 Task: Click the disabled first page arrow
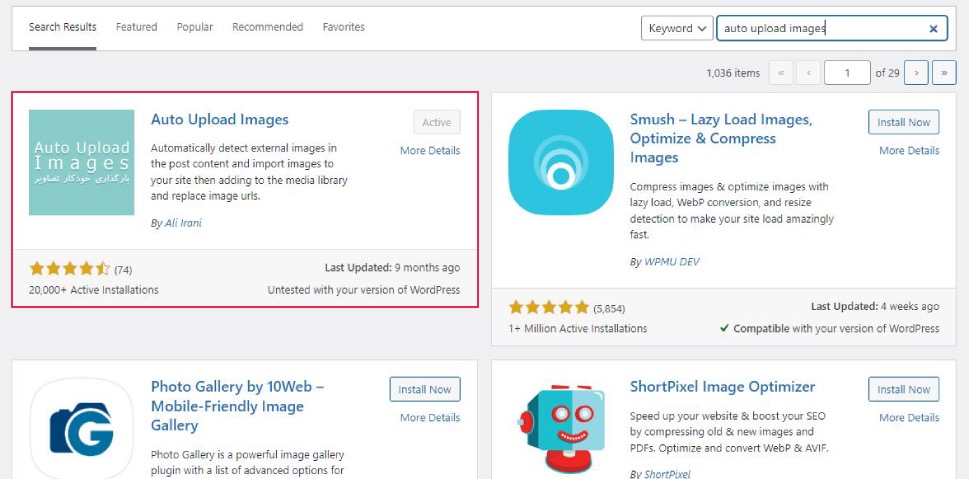point(781,73)
